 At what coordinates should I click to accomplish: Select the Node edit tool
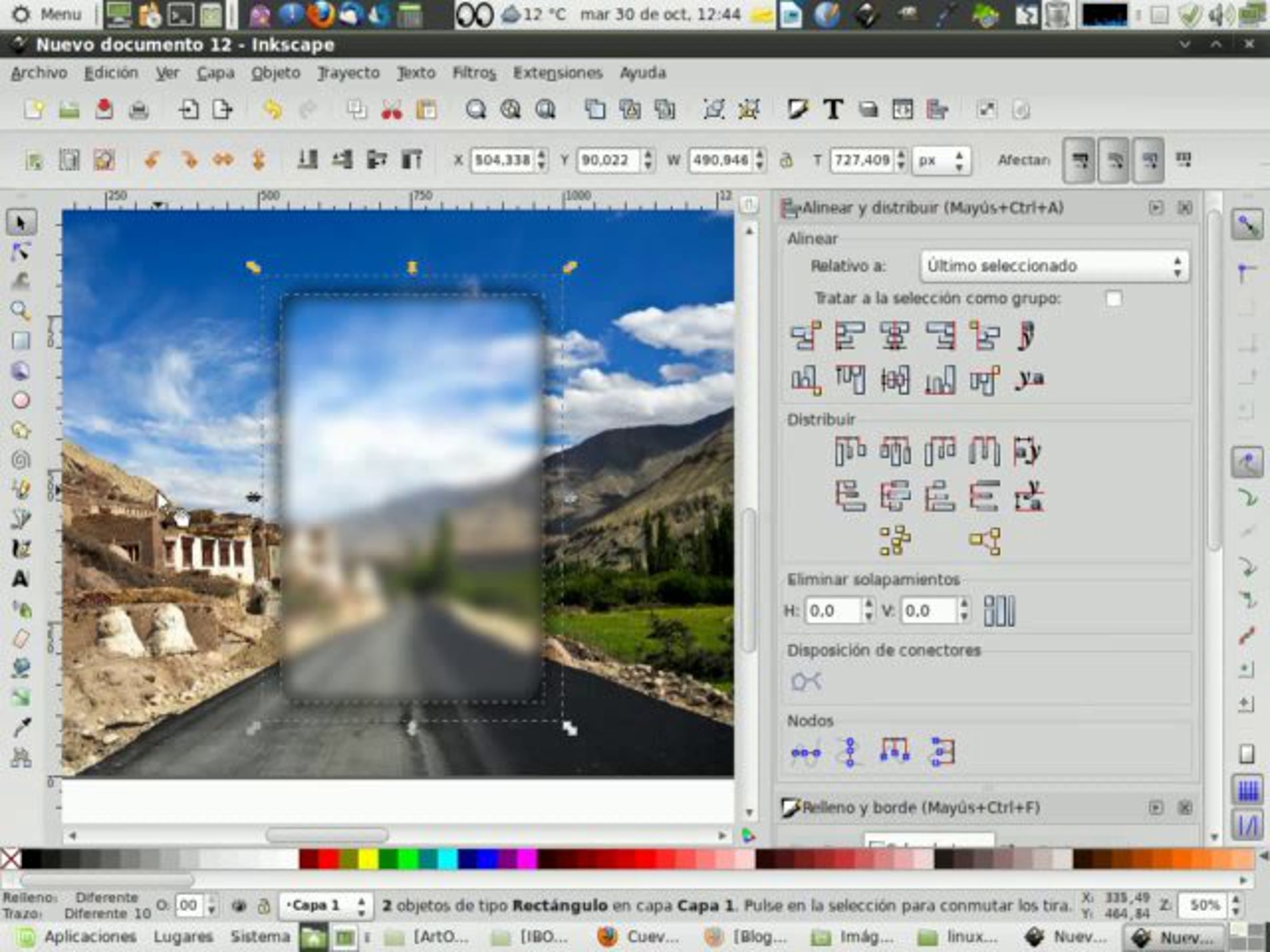click(x=21, y=251)
